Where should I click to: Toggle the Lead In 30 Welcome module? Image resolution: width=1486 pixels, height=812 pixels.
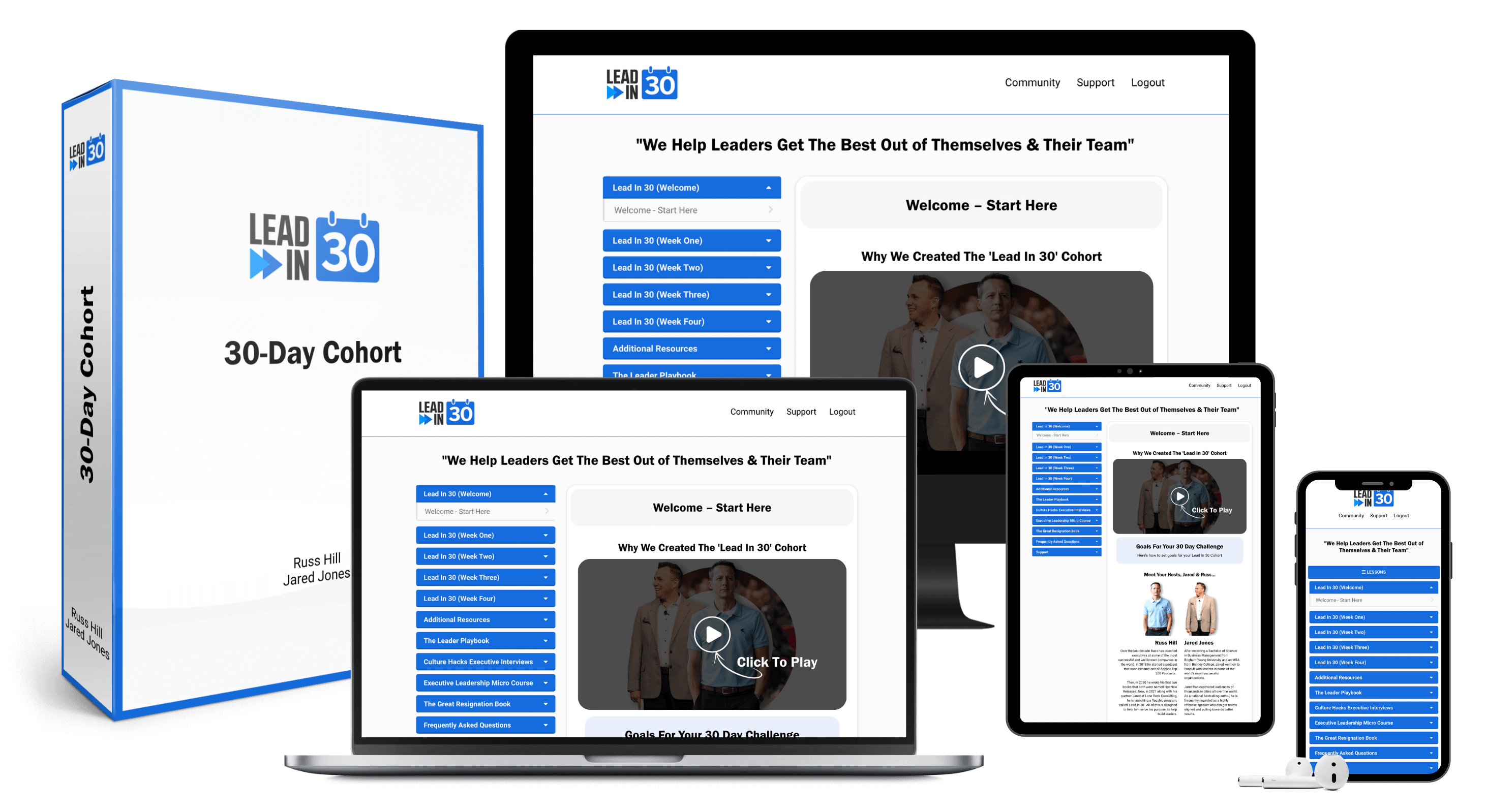[691, 187]
